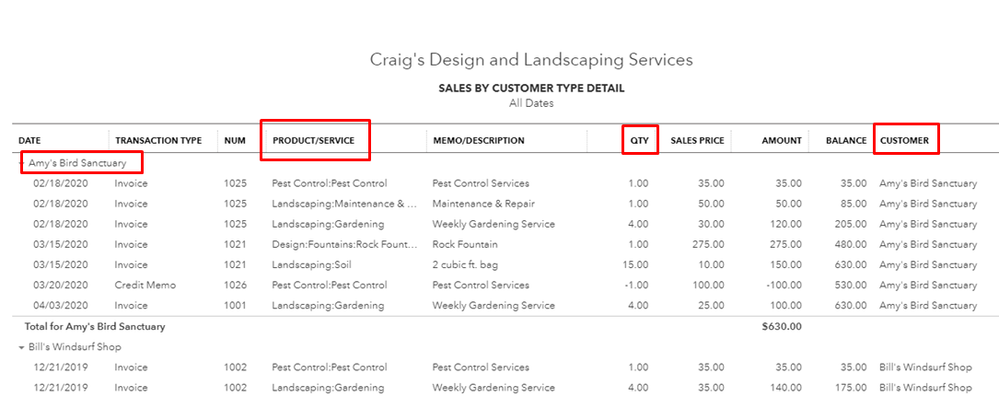Open invoice number 1026
The height and width of the screenshot is (410, 999).
[x=235, y=285]
